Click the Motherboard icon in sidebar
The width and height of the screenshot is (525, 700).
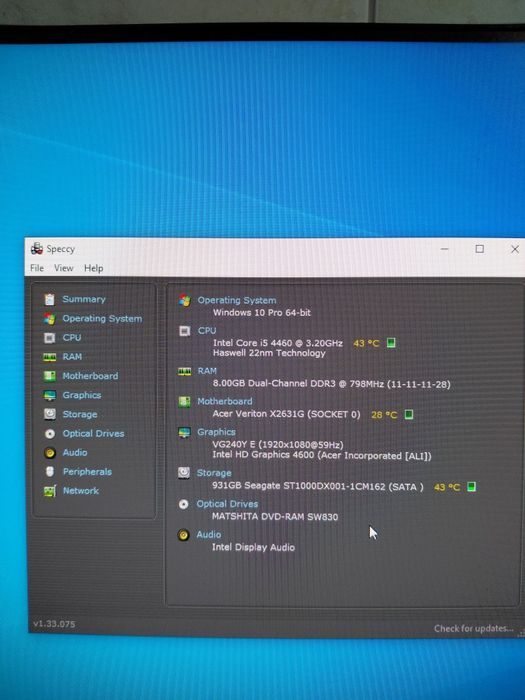(x=50, y=376)
